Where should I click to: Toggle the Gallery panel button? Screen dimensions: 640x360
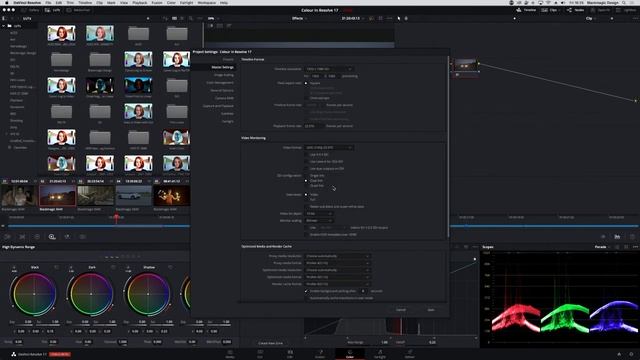[30, 10]
